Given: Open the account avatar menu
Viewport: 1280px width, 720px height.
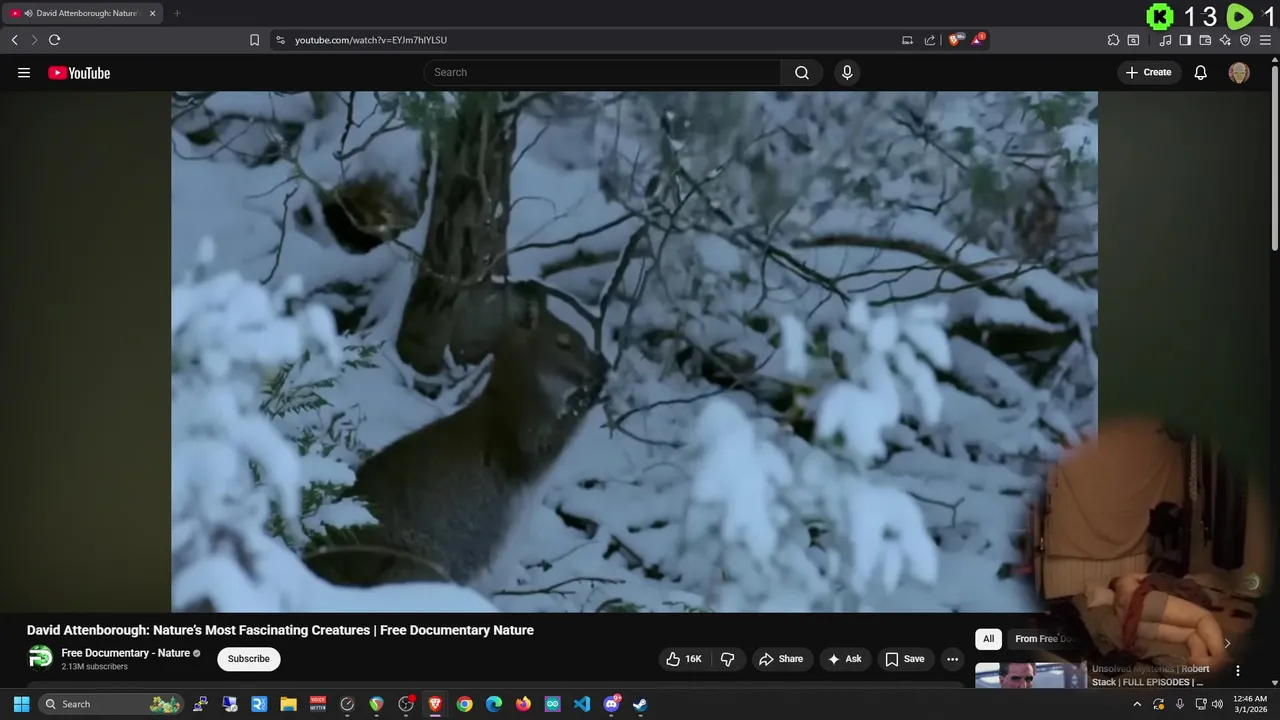Looking at the screenshot, I should [1239, 72].
